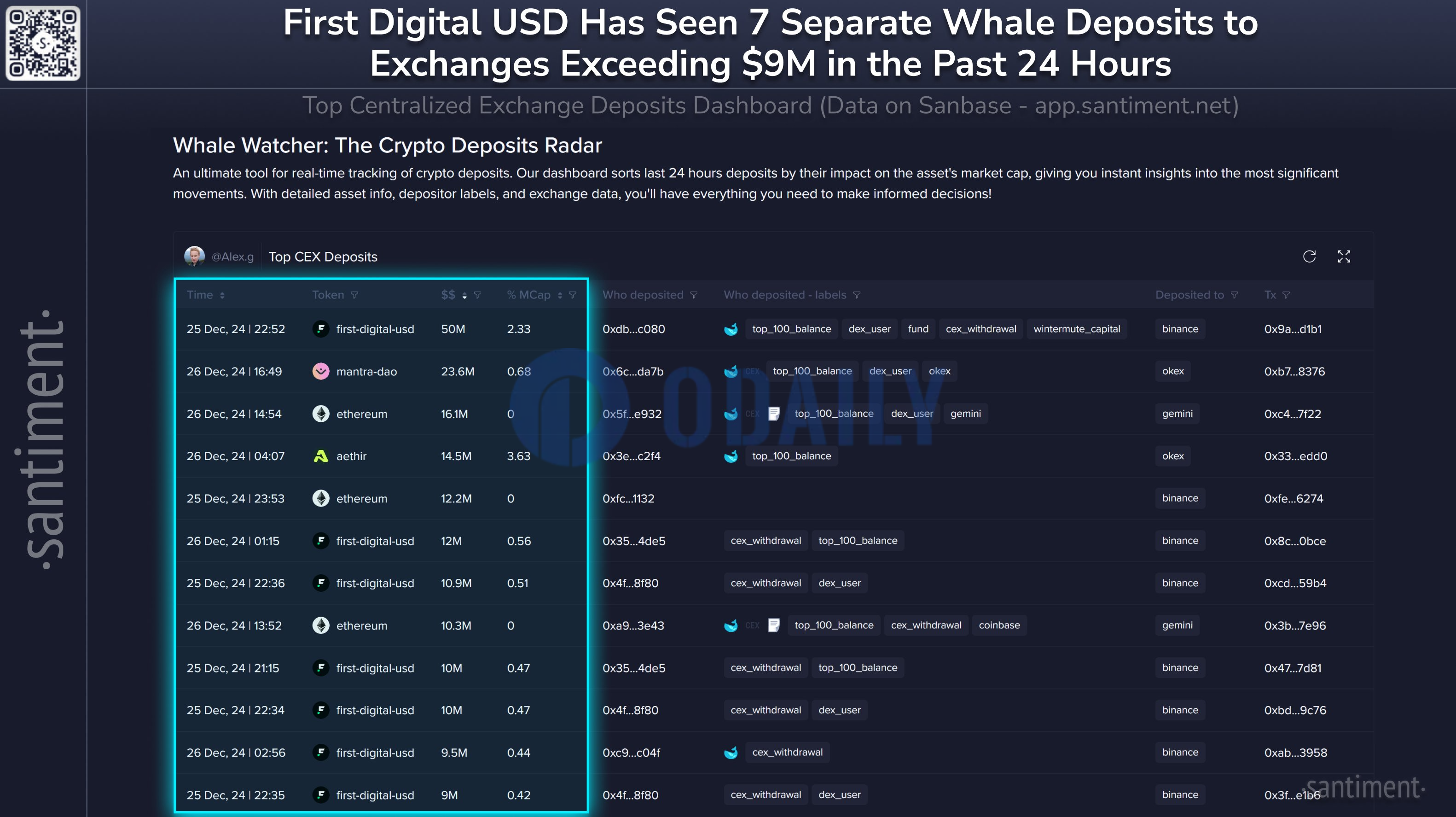The image size is (1456, 817).
Task: Click the expand fullscreen icon
Action: [1344, 255]
